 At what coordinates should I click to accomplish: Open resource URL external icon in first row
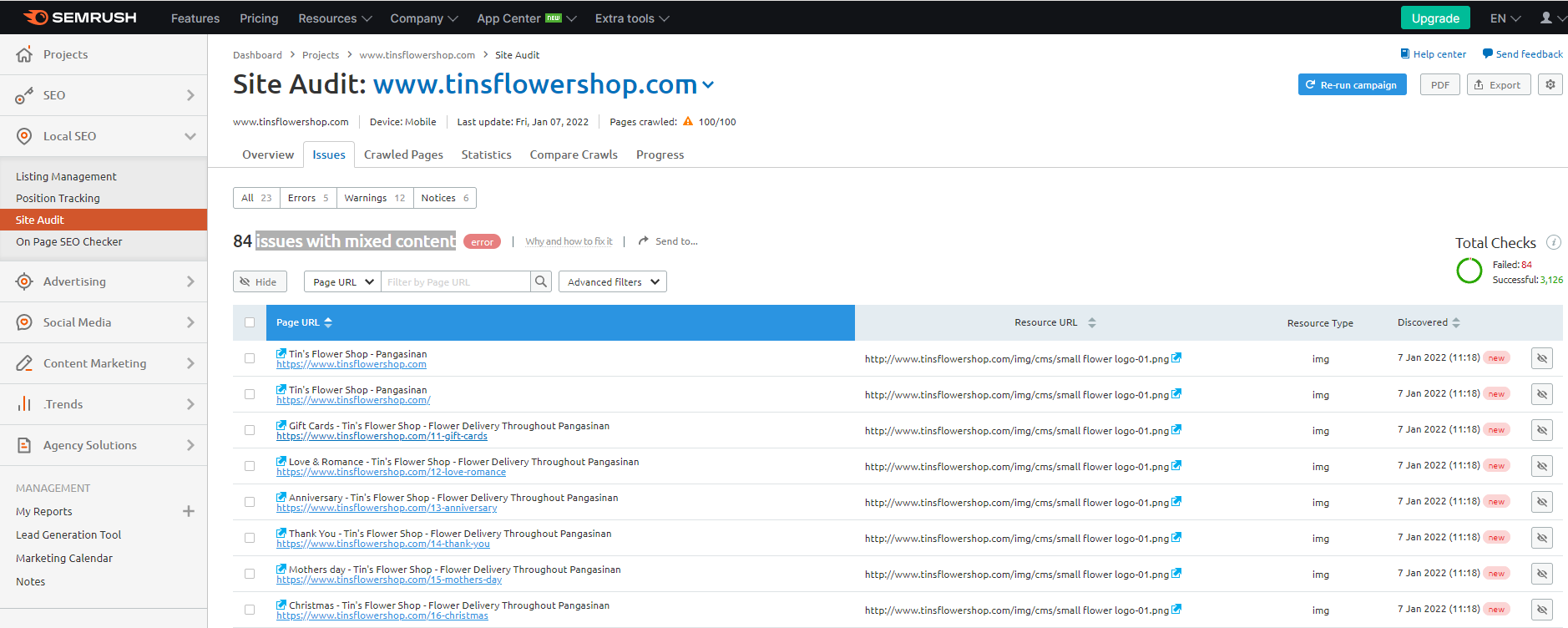click(x=1176, y=357)
